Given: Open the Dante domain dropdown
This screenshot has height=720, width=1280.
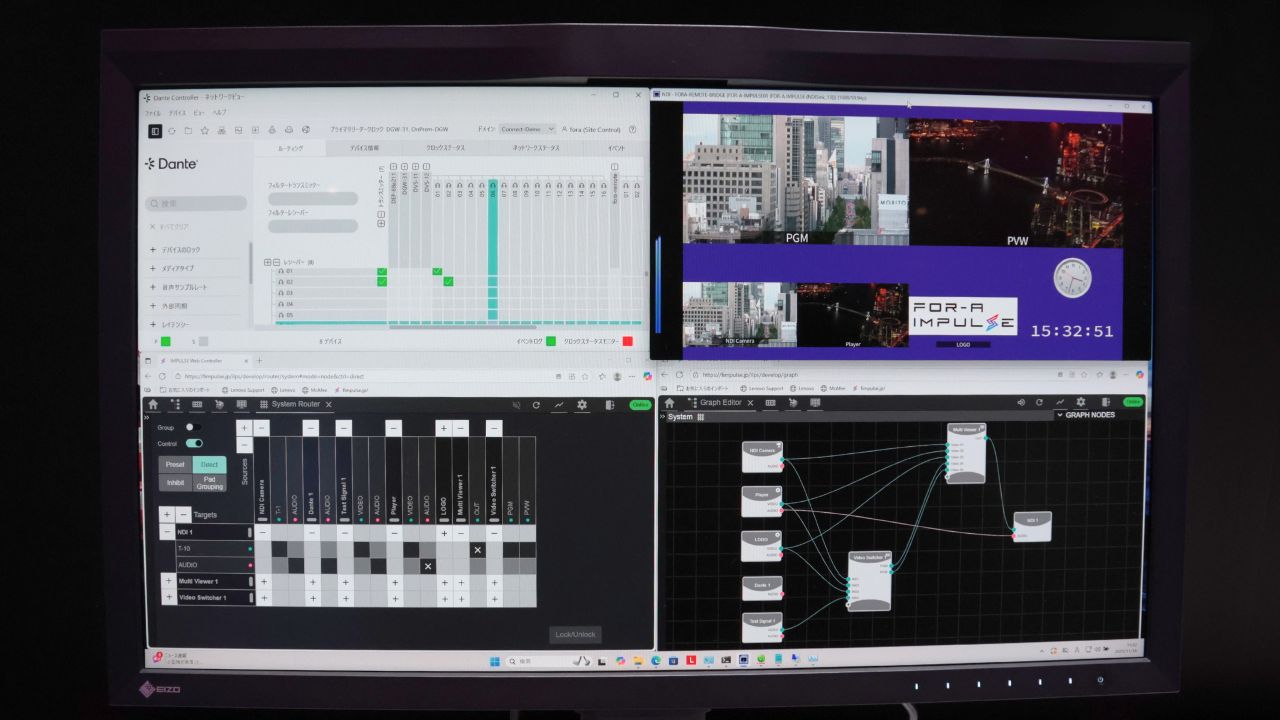Looking at the screenshot, I should 528,129.
